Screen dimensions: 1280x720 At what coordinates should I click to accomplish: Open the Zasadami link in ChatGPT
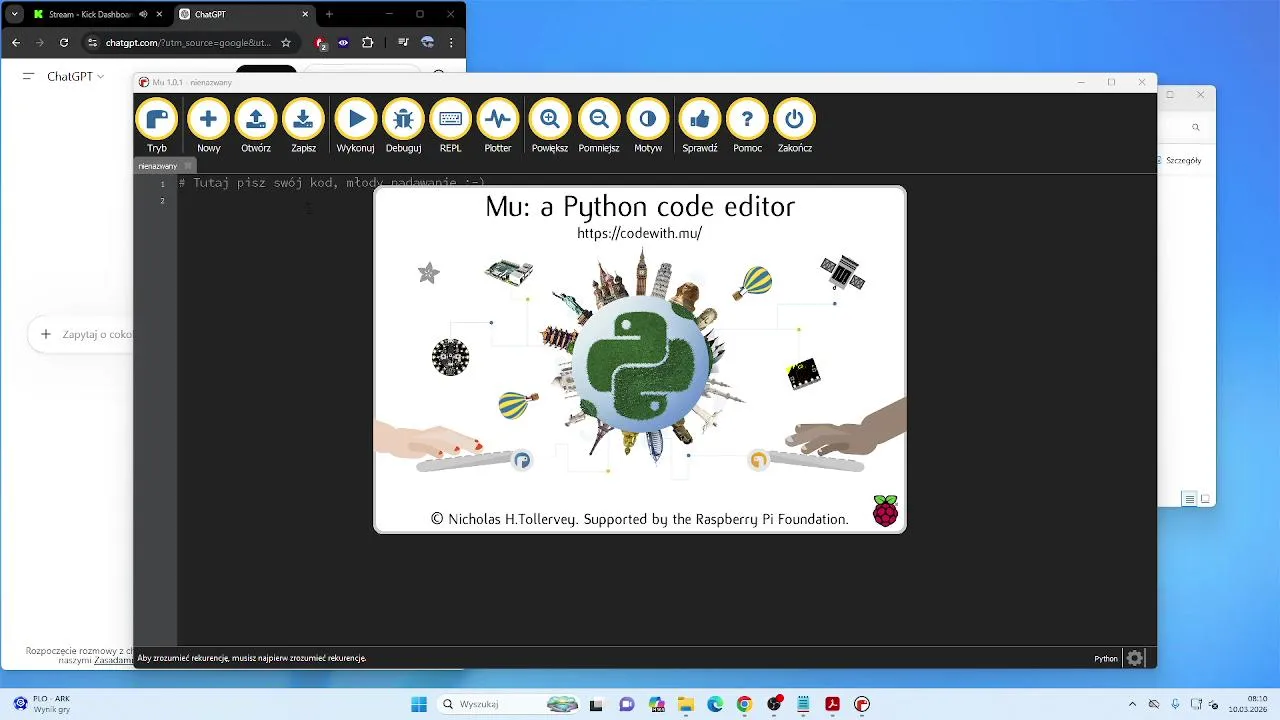(x=113, y=660)
